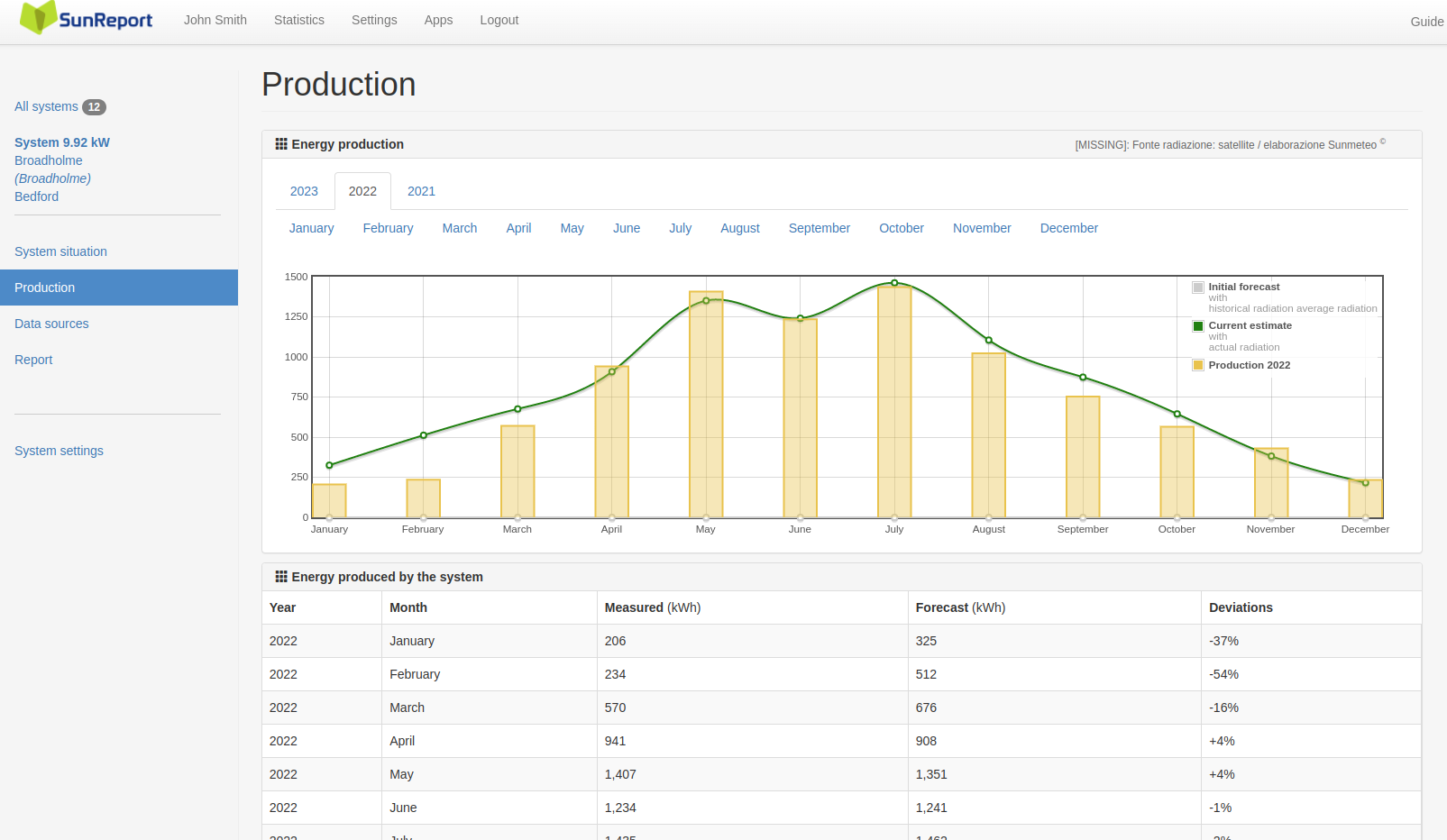Open the Statistics menu
This screenshot has width=1447, height=840.
tap(299, 20)
